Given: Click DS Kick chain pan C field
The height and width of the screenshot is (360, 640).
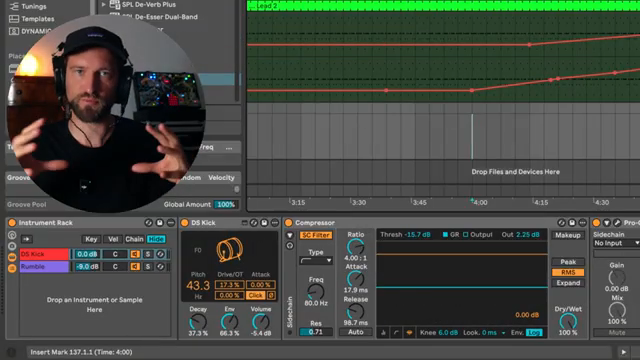Looking at the screenshot, I should click(115, 254).
